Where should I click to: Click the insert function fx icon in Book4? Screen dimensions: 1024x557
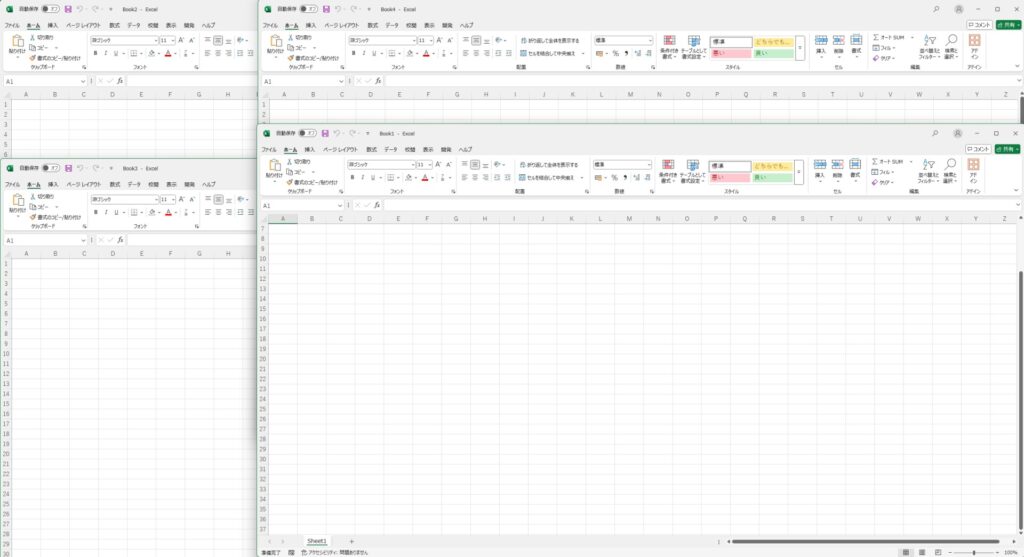point(378,80)
